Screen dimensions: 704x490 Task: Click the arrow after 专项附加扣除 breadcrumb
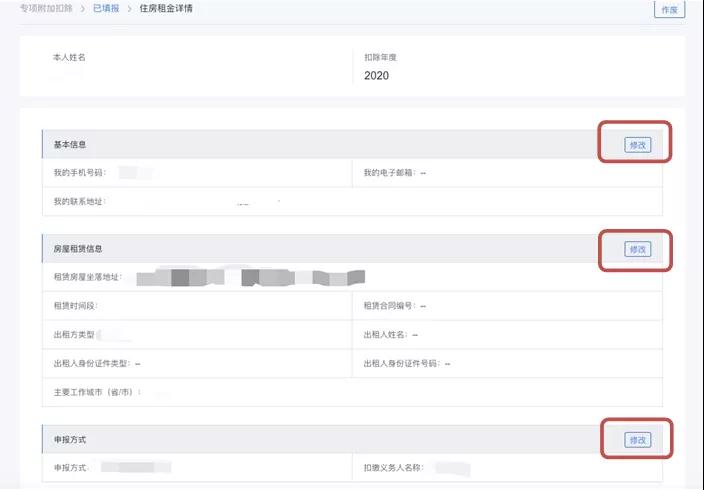pyautogui.click(x=83, y=8)
